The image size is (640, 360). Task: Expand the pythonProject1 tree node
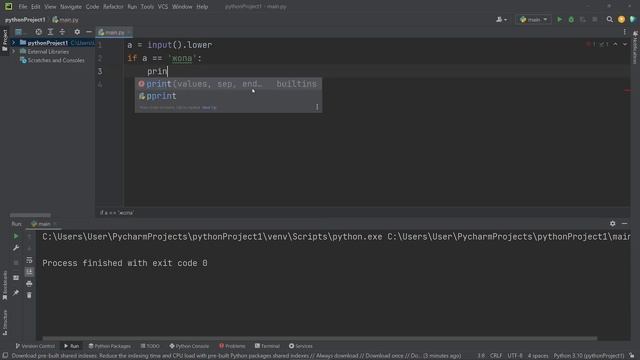13,43
